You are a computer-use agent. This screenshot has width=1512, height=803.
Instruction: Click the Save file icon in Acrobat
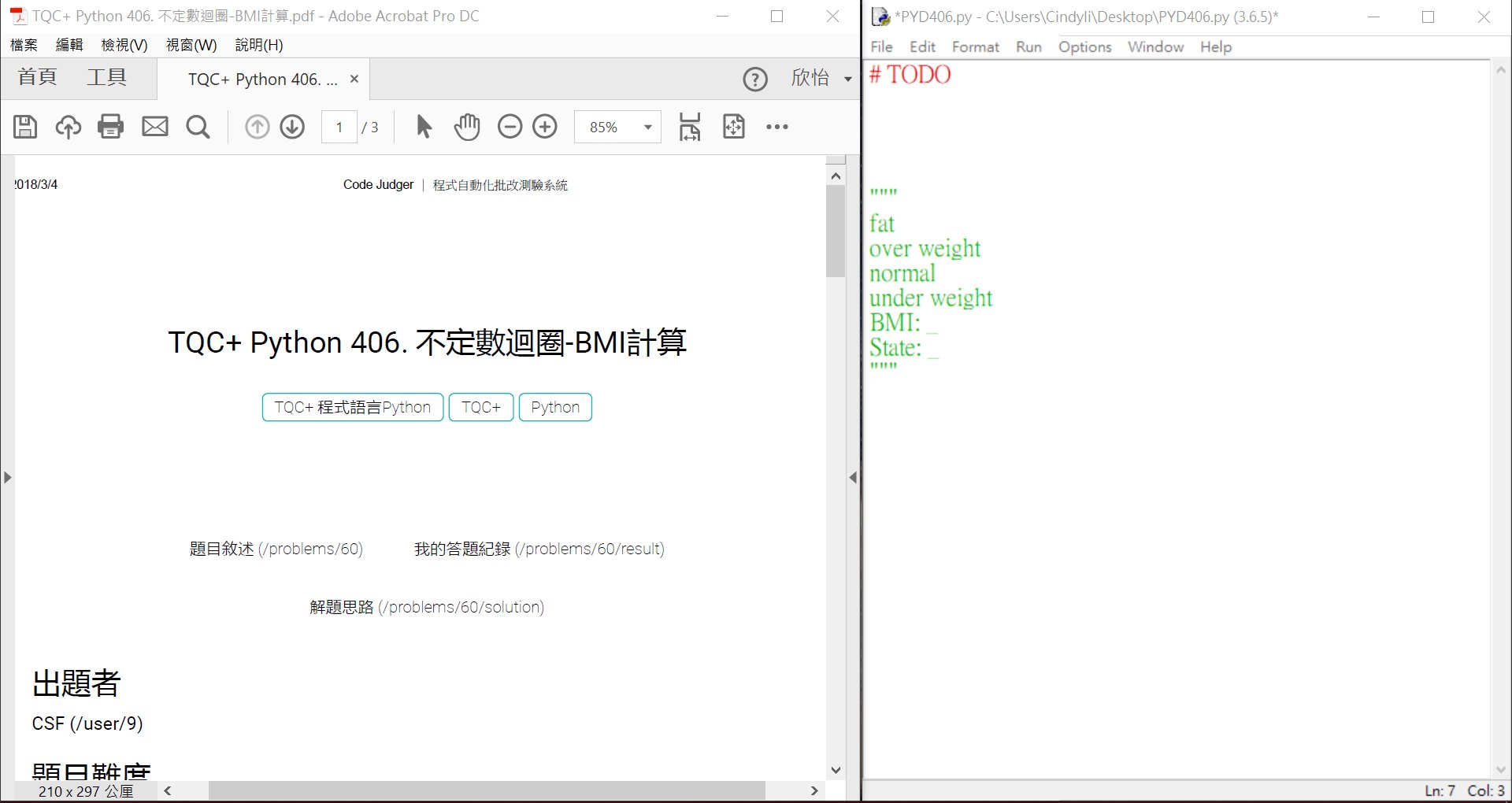(25, 127)
